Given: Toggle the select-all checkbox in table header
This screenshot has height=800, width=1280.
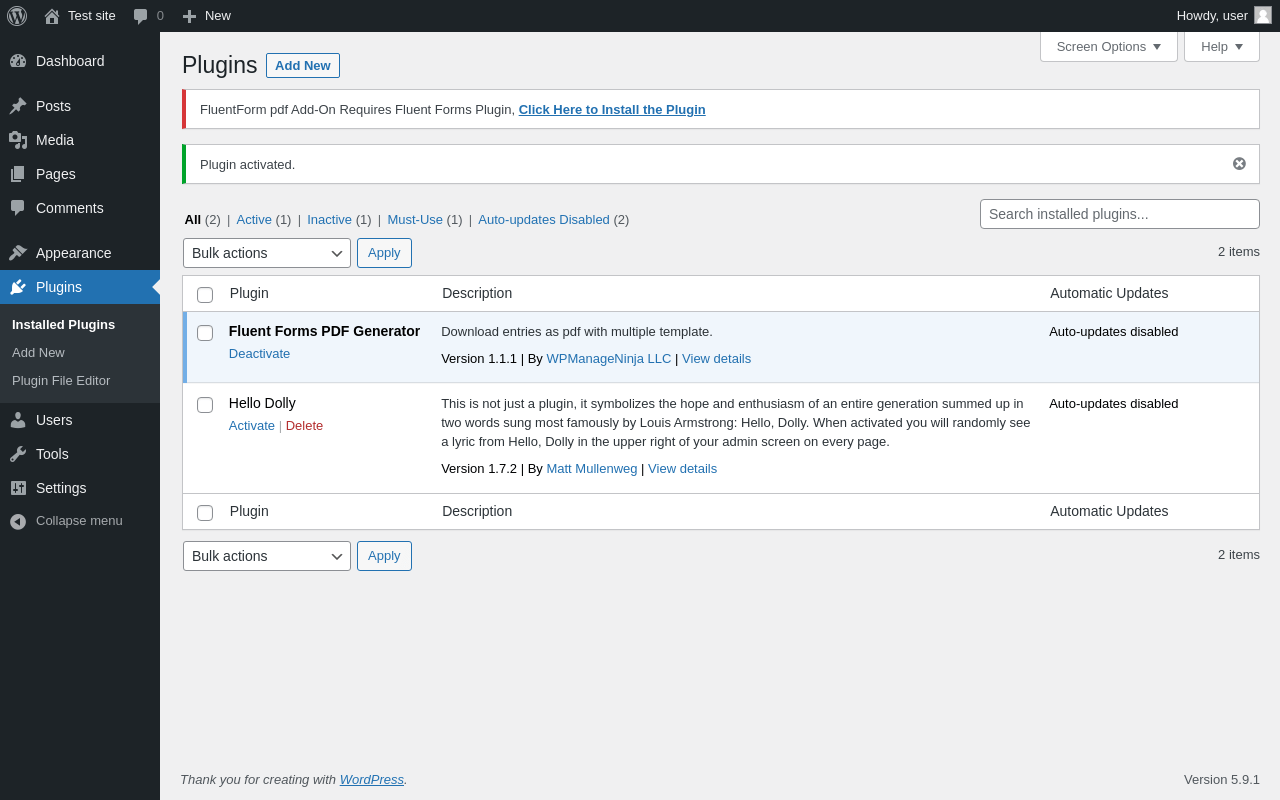Looking at the screenshot, I should [x=205, y=295].
